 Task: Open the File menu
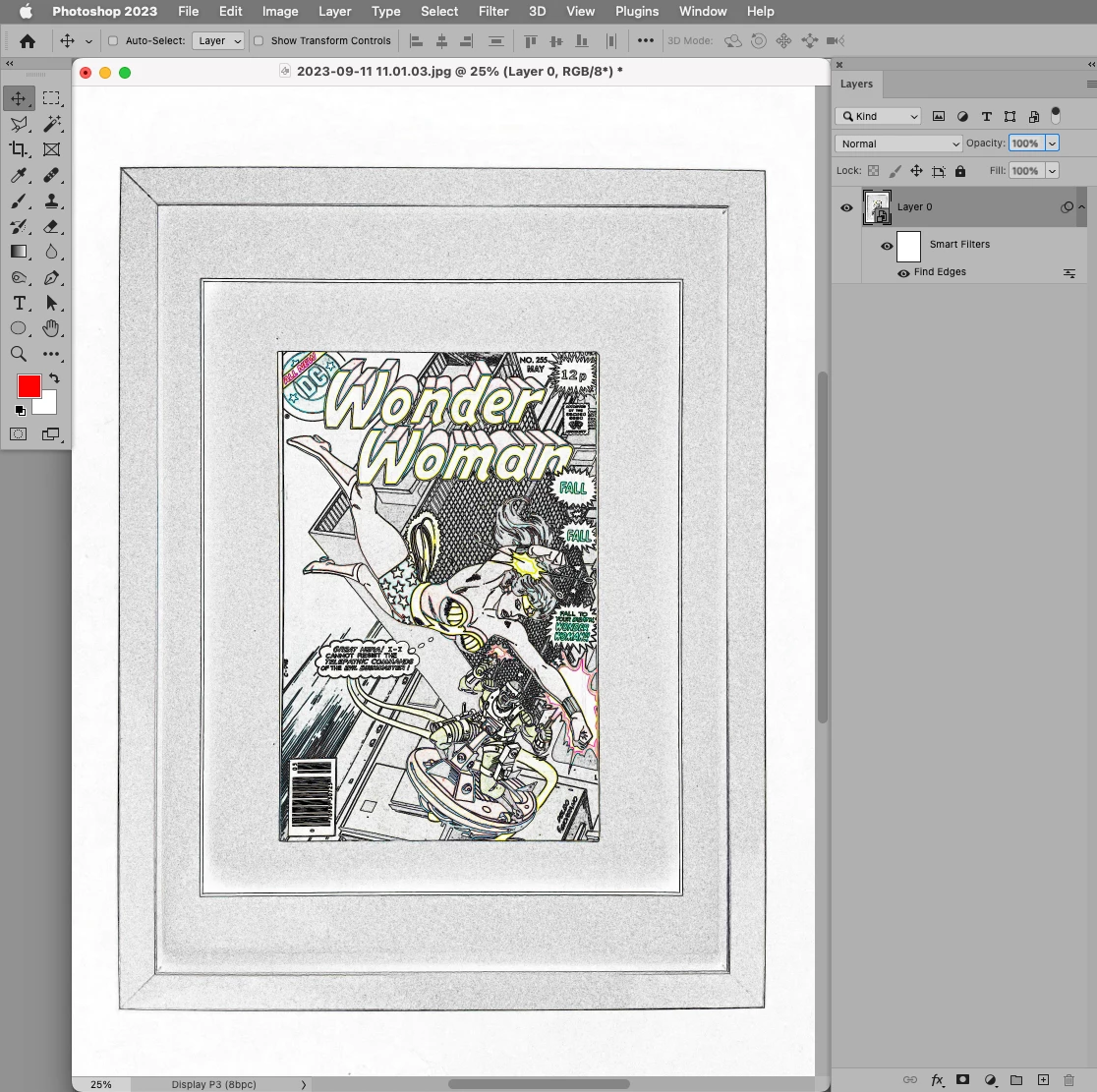(x=188, y=11)
